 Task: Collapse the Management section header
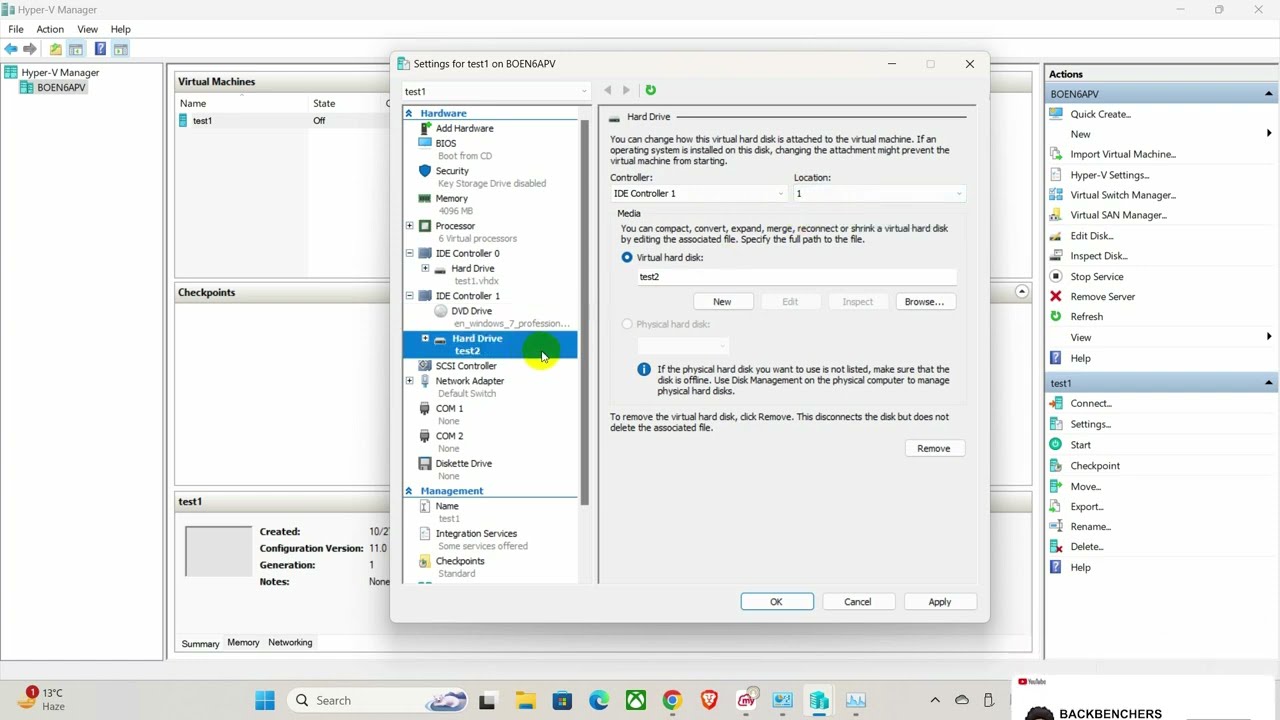(x=409, y=491)
